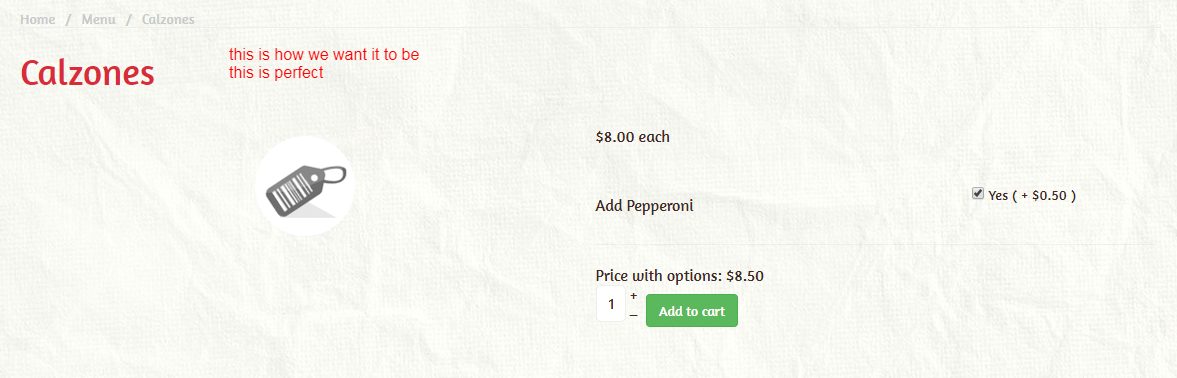
Task: Click the '$8.00 each' price text
Action: coord(632,137)
